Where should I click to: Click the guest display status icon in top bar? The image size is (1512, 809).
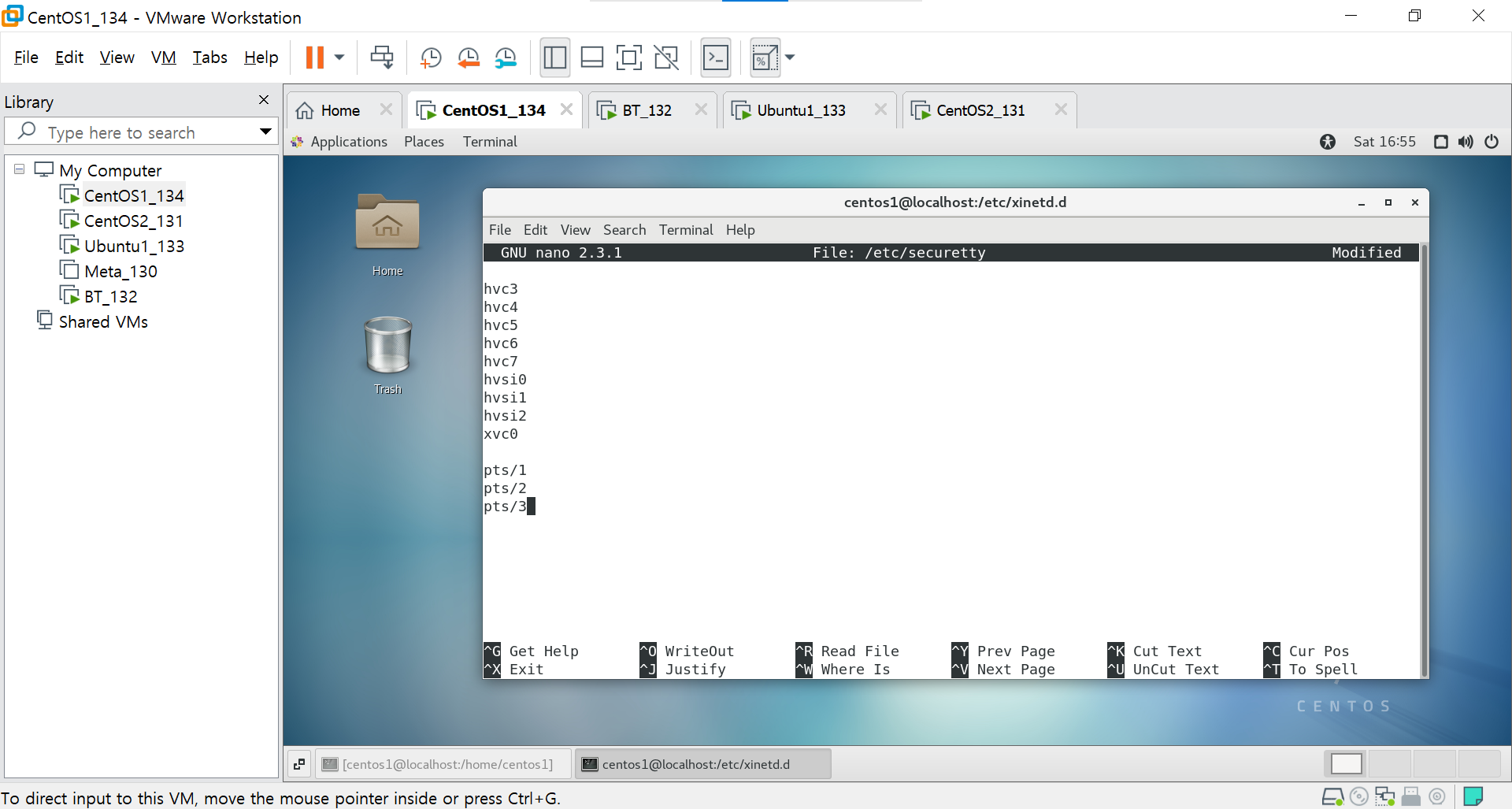1441,142
